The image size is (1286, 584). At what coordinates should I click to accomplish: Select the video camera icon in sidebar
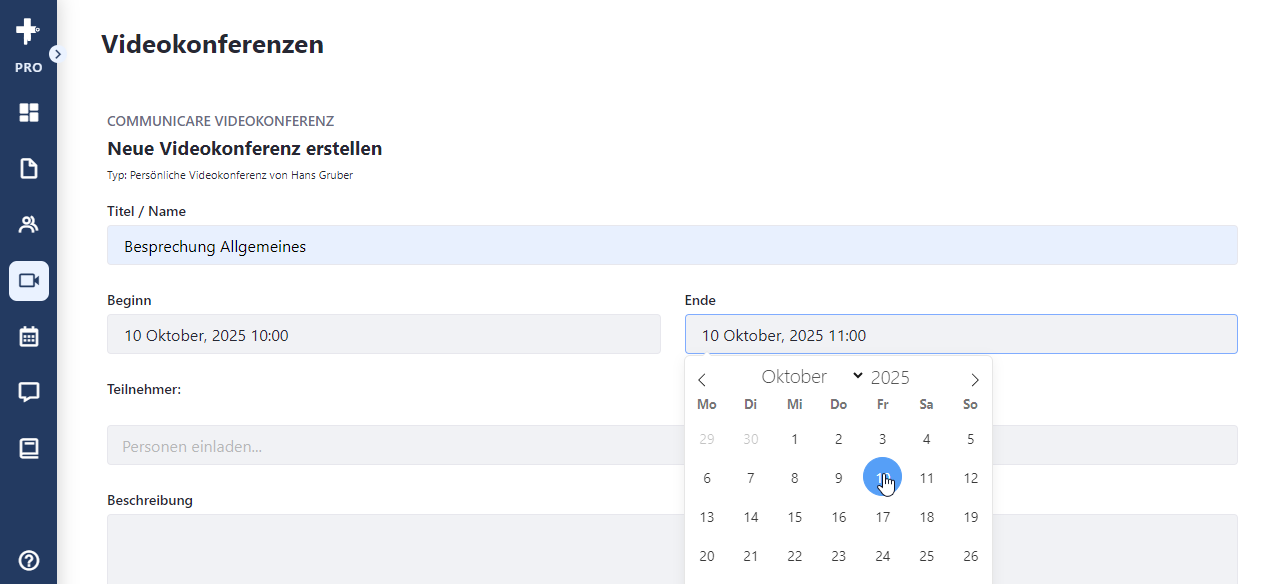pos(29,281)
